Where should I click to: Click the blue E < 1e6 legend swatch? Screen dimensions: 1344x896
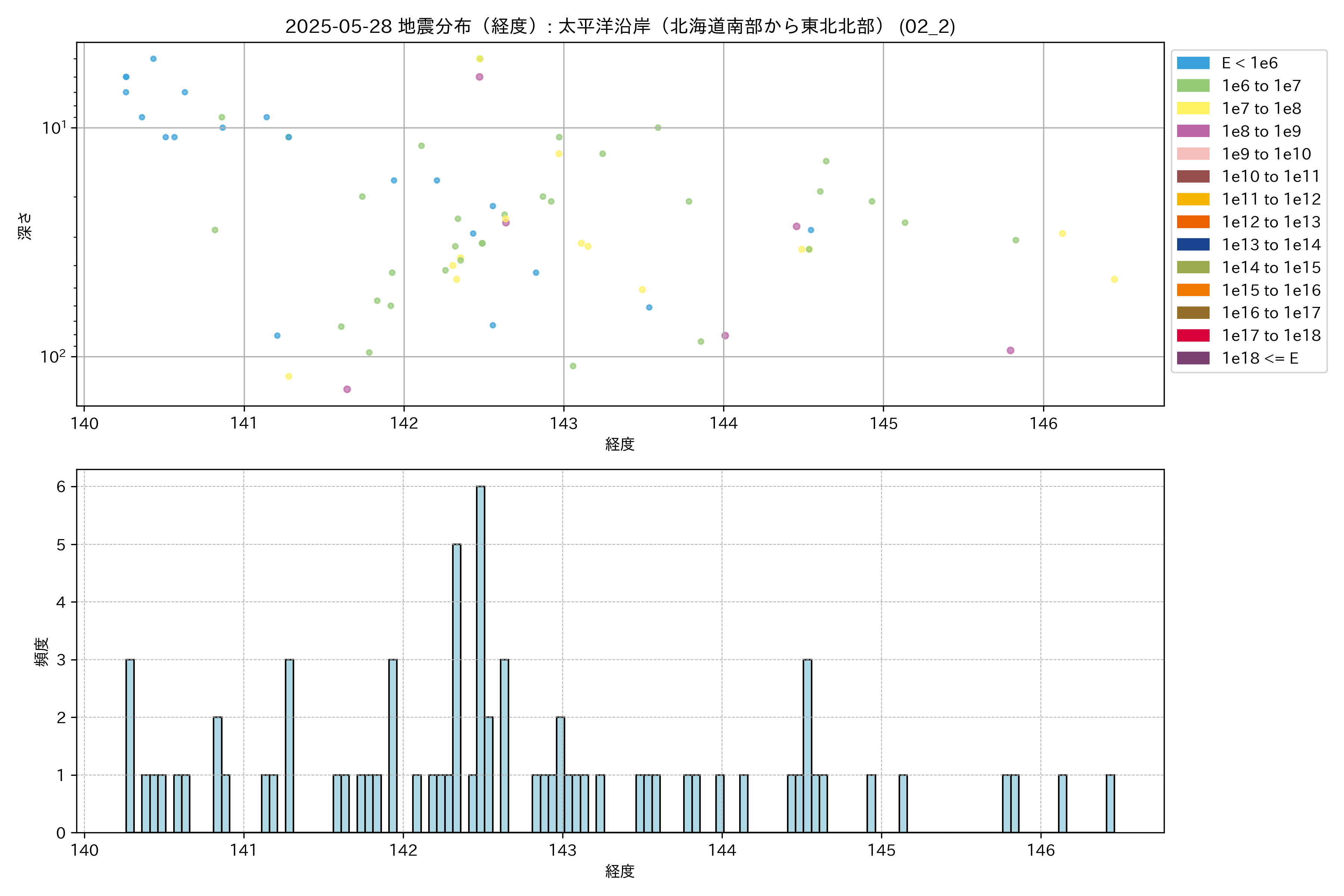coord(1193,63)
